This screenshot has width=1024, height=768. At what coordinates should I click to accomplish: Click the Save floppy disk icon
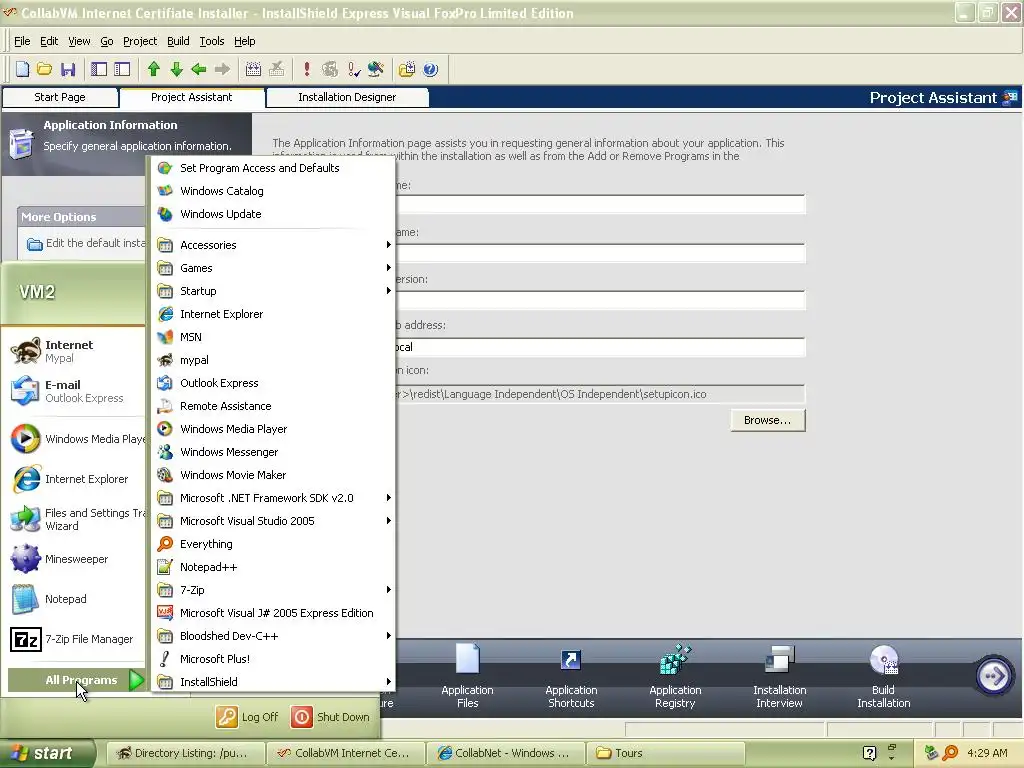click(68, 69)
